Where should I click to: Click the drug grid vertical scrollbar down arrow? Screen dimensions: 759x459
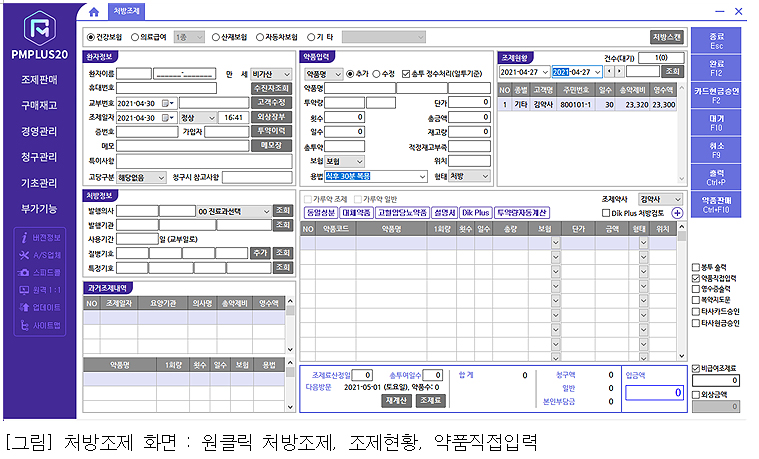[682, 356]
